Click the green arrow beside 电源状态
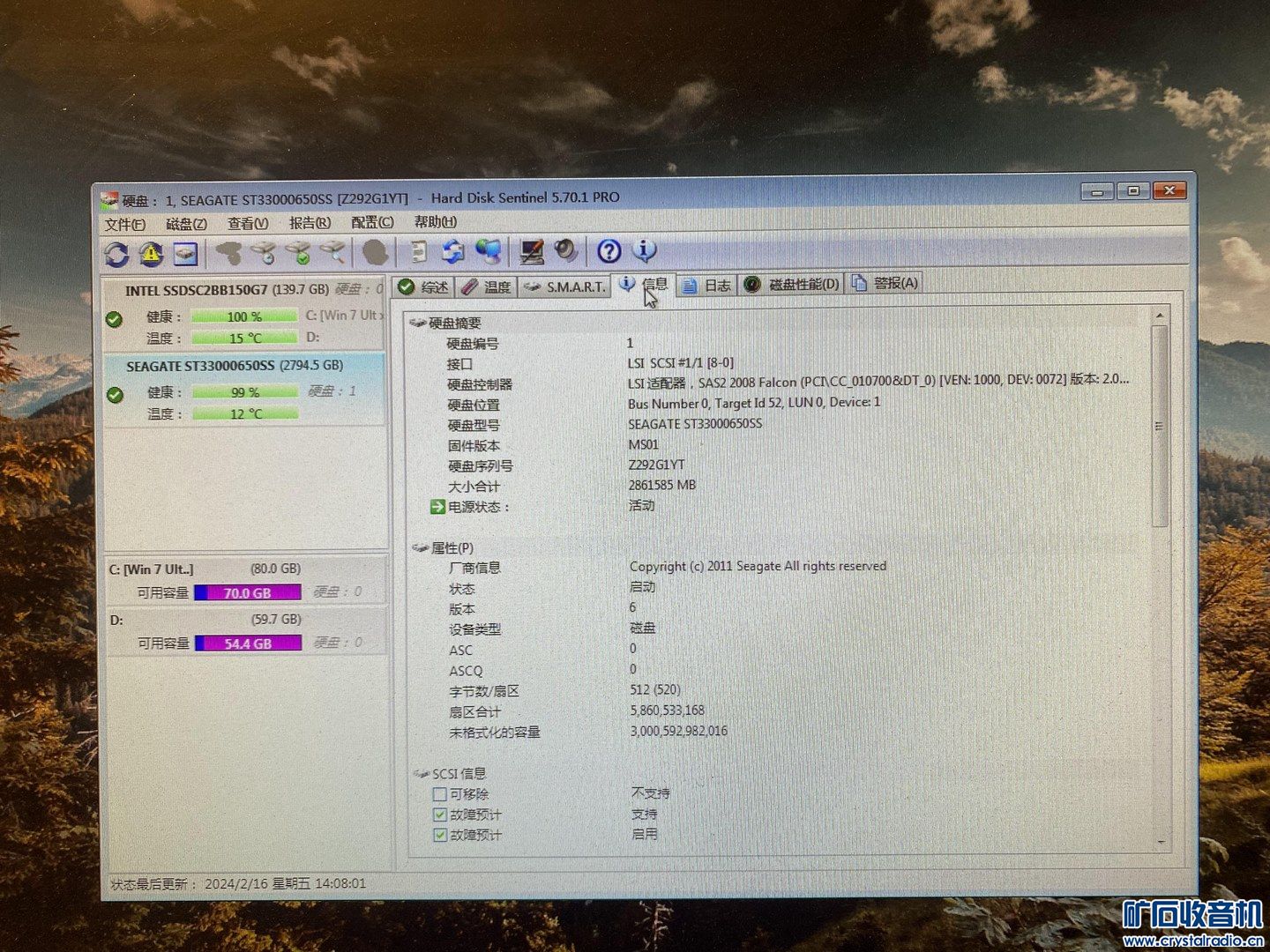1270x952 pixels. pos(437,507)
